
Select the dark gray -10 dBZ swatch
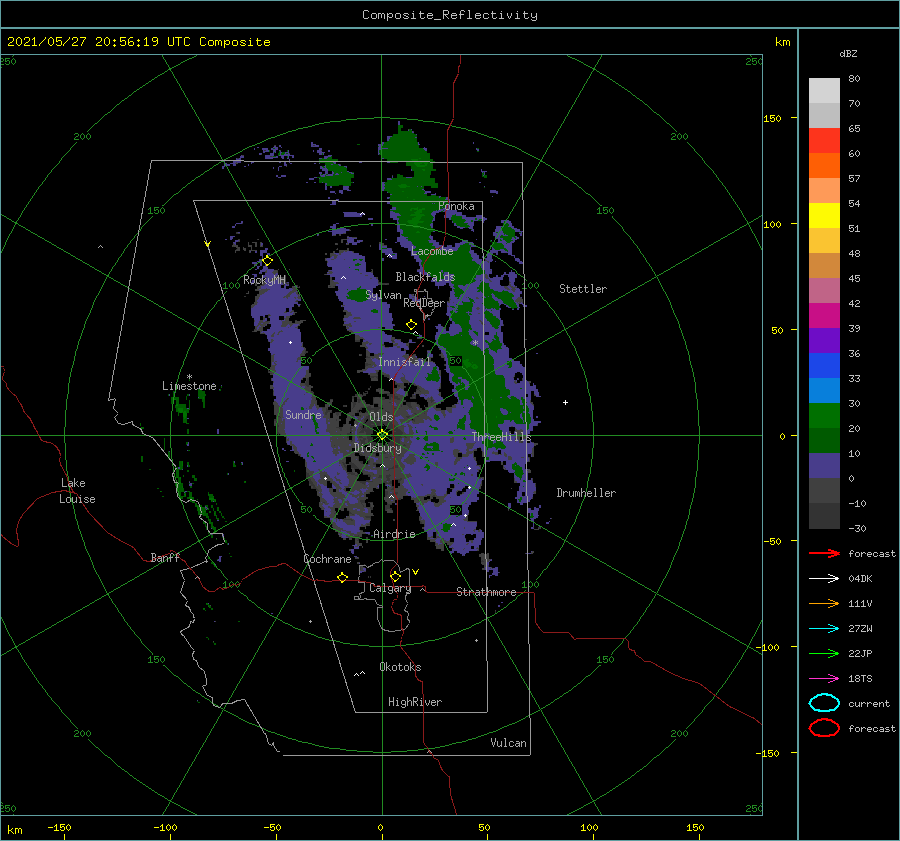(824, 515)
